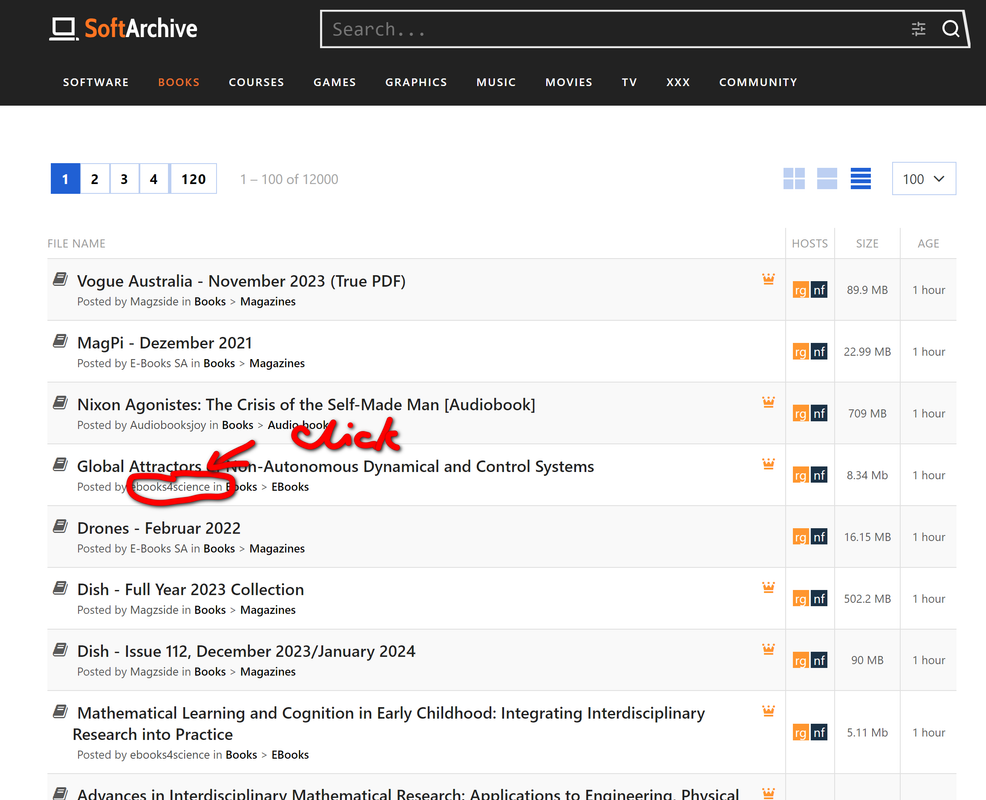Click the HOSTS column header
Image resolution: width=986 pixels, height=800 pixels.
(810, 243)
